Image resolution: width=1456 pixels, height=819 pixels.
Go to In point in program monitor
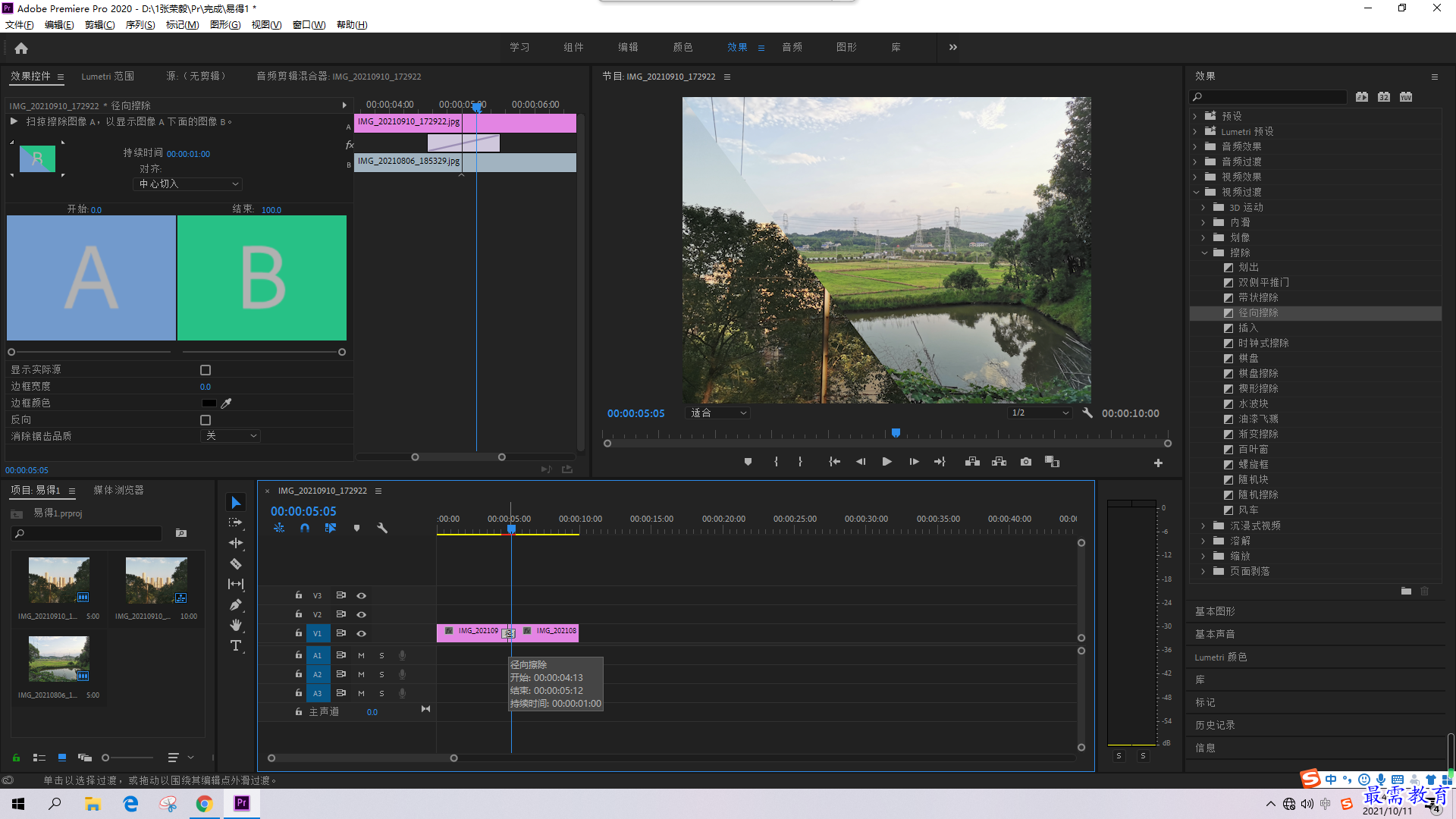point(834,462)
